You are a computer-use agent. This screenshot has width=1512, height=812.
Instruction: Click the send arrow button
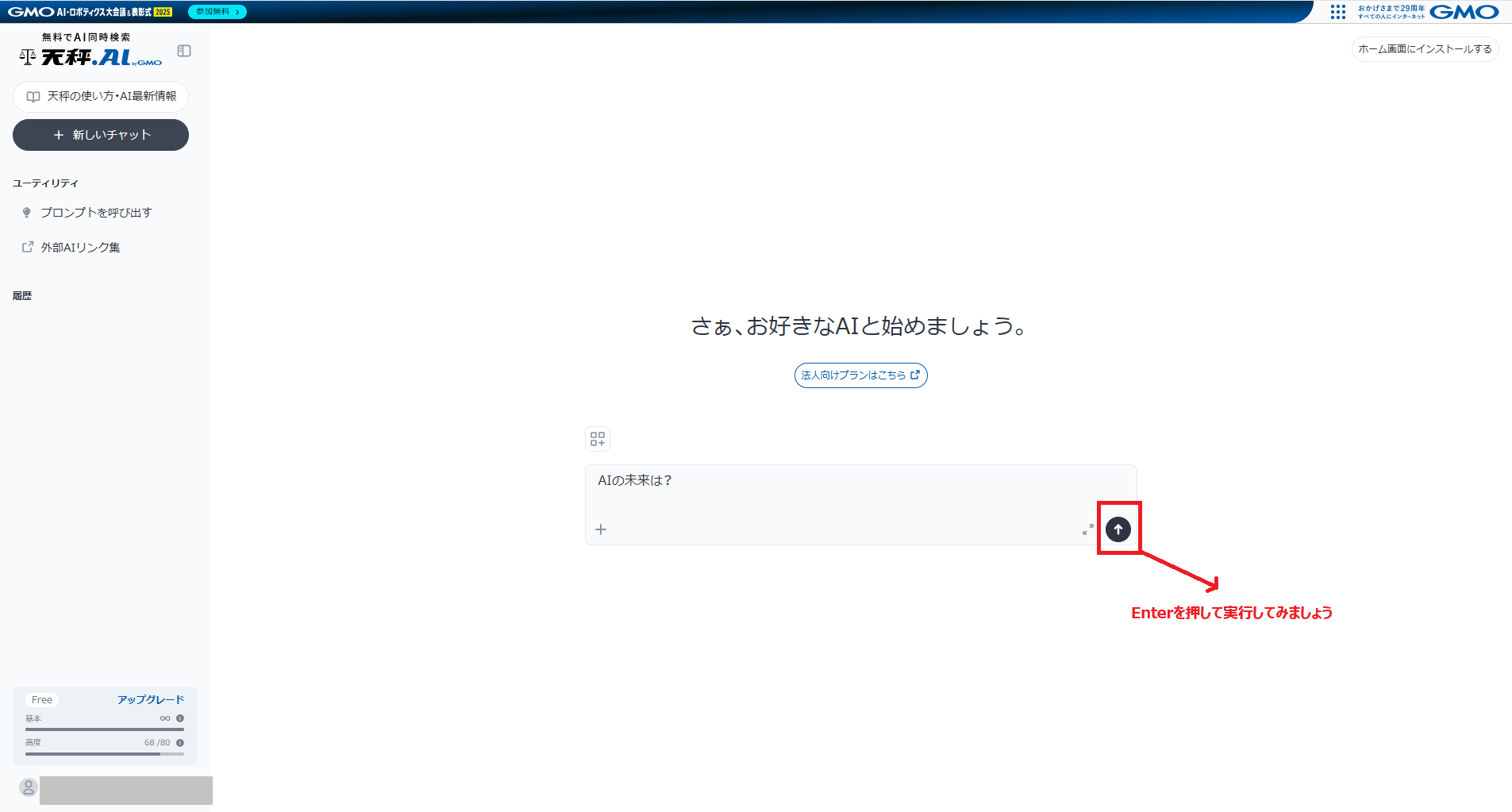1118,529
